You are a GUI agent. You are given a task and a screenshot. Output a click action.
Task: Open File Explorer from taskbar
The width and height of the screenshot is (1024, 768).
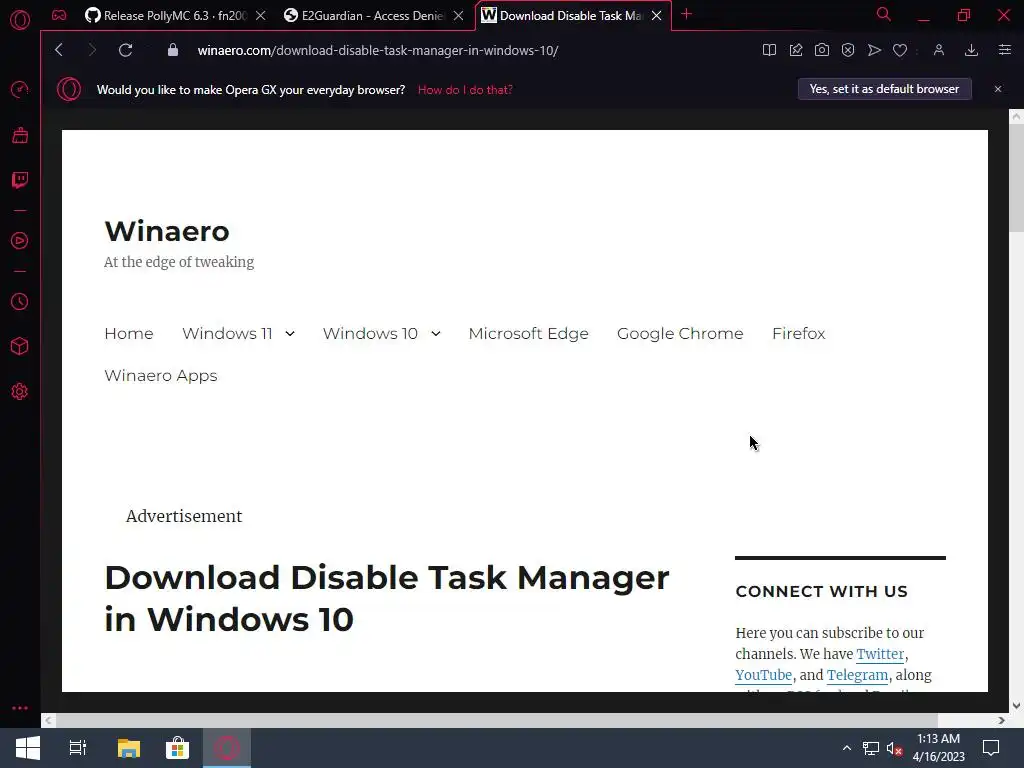pos(129,748)
